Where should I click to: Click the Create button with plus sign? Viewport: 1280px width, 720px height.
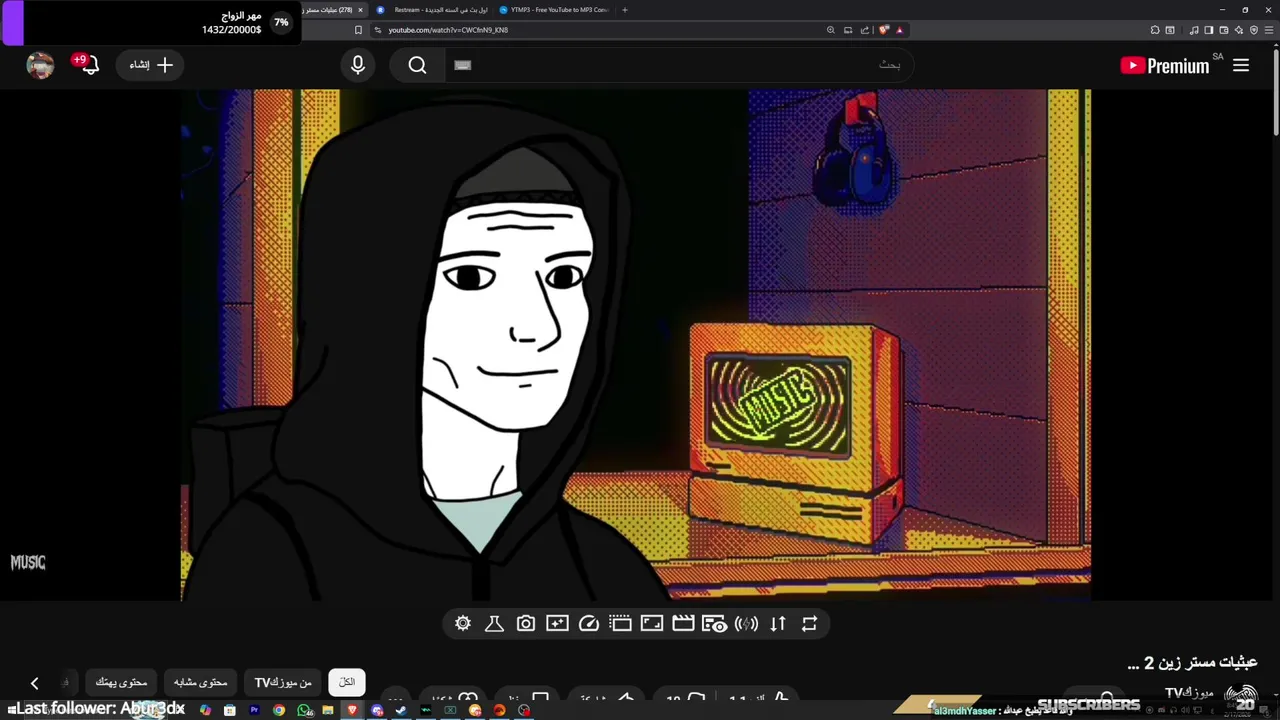pos(151,65)
